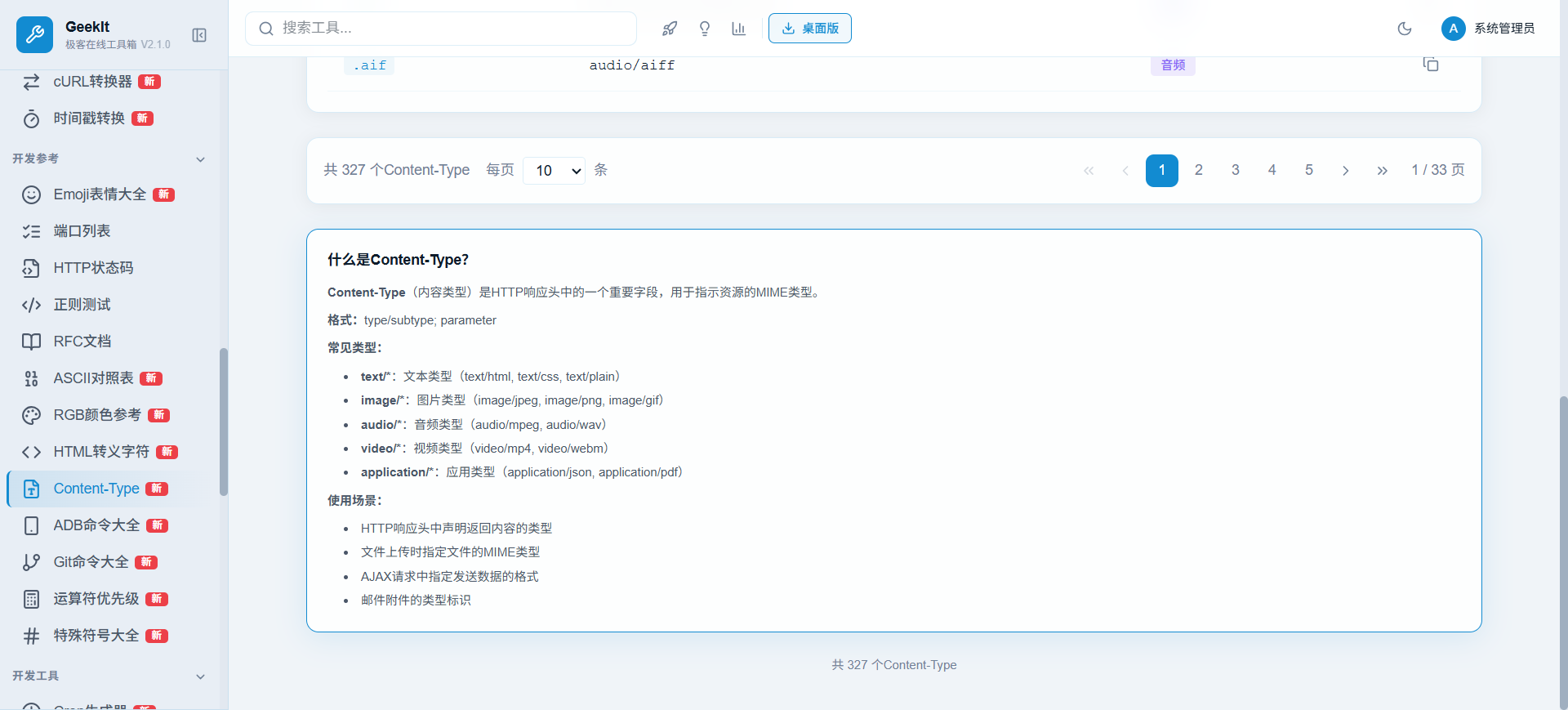Jump to the last page double arrow
1568x710 pixels.
(x=1383, y=170)
